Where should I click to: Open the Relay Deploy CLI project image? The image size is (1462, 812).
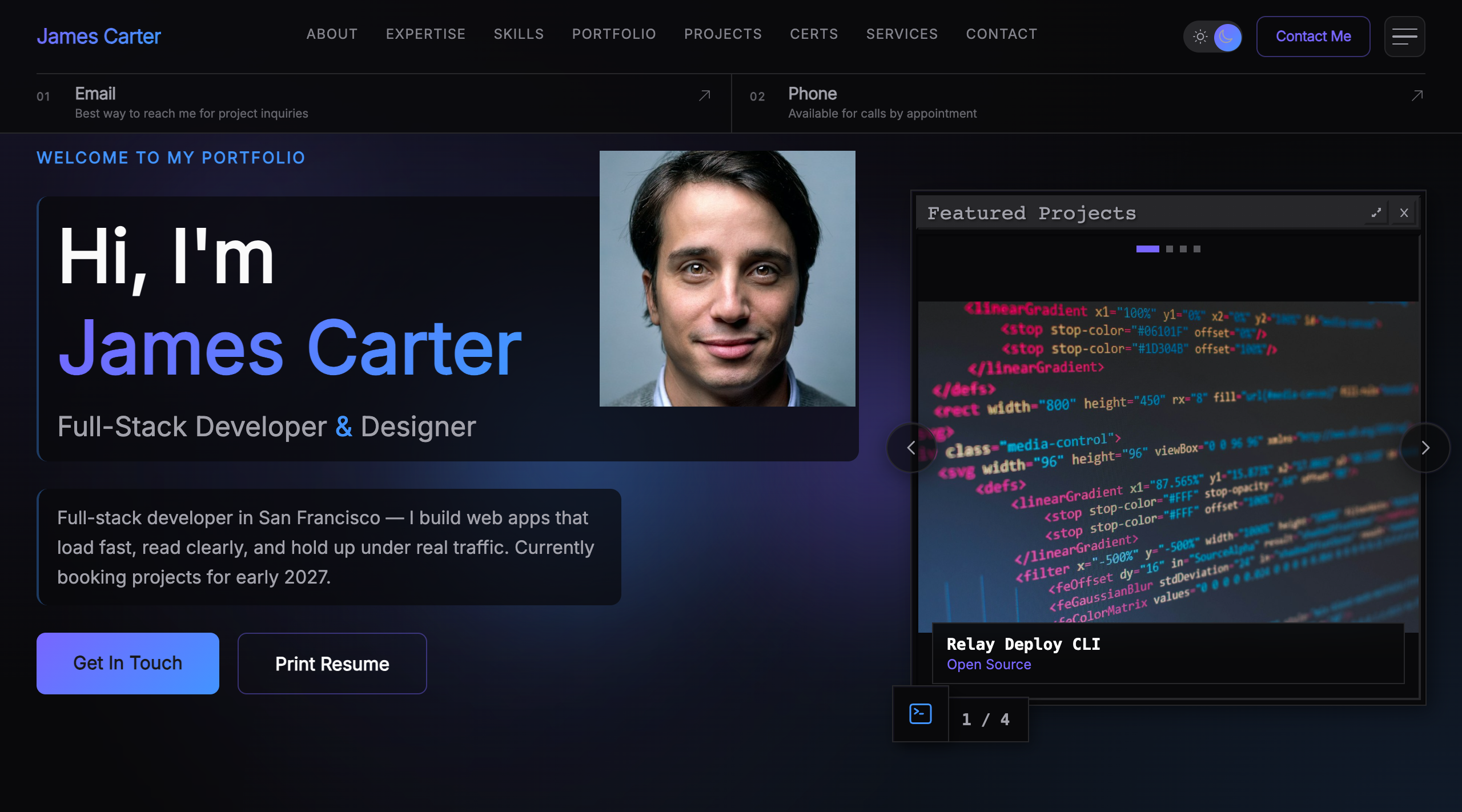1168,467
